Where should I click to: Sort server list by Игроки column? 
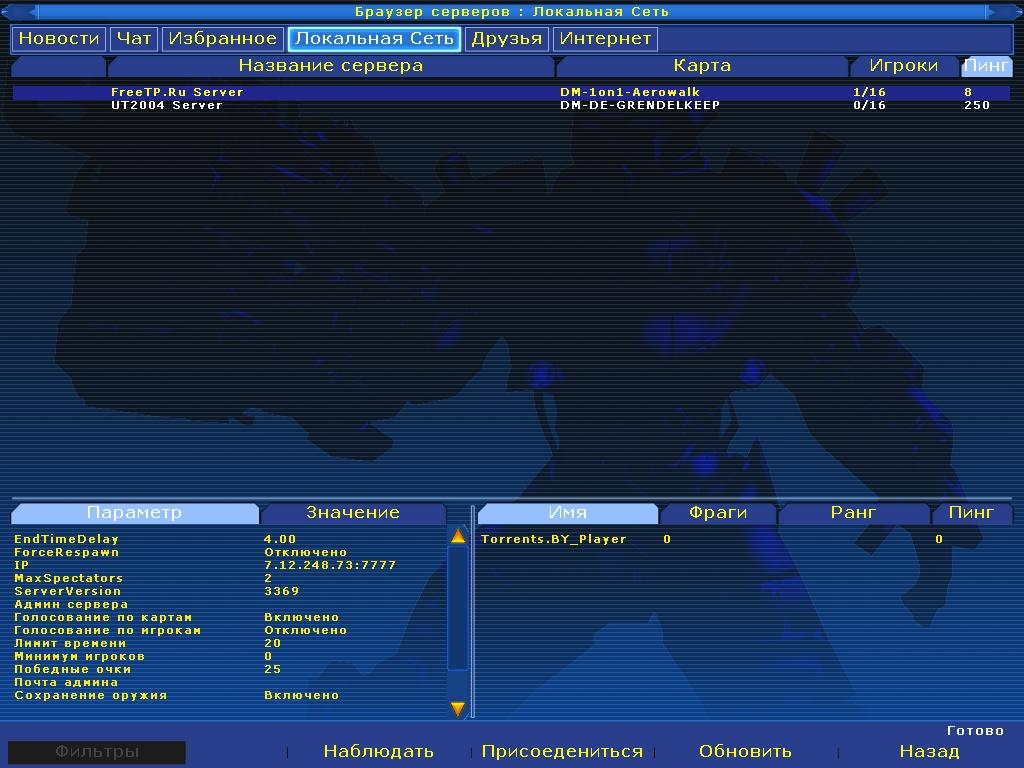(903, 66)
